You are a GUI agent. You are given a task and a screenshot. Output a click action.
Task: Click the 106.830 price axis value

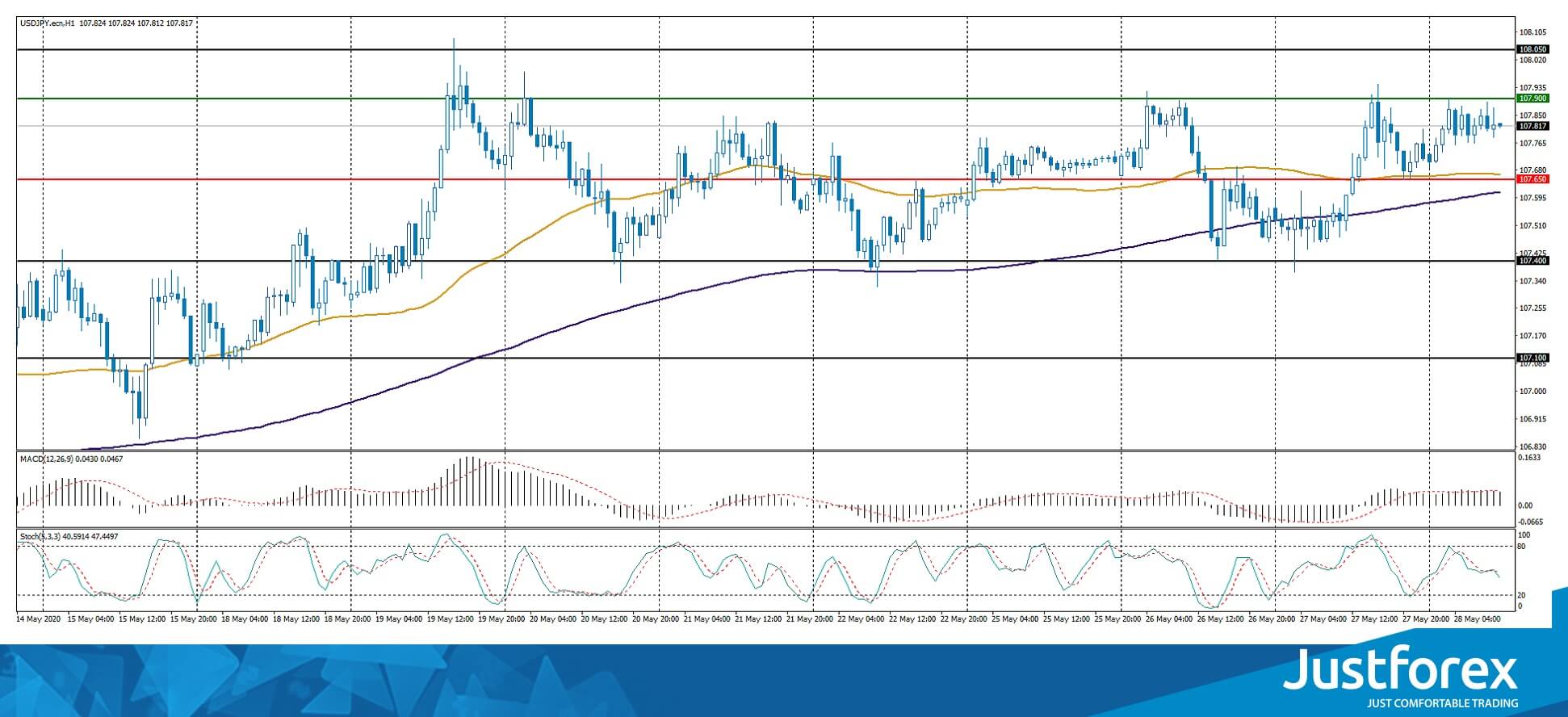pos(1532,447)
